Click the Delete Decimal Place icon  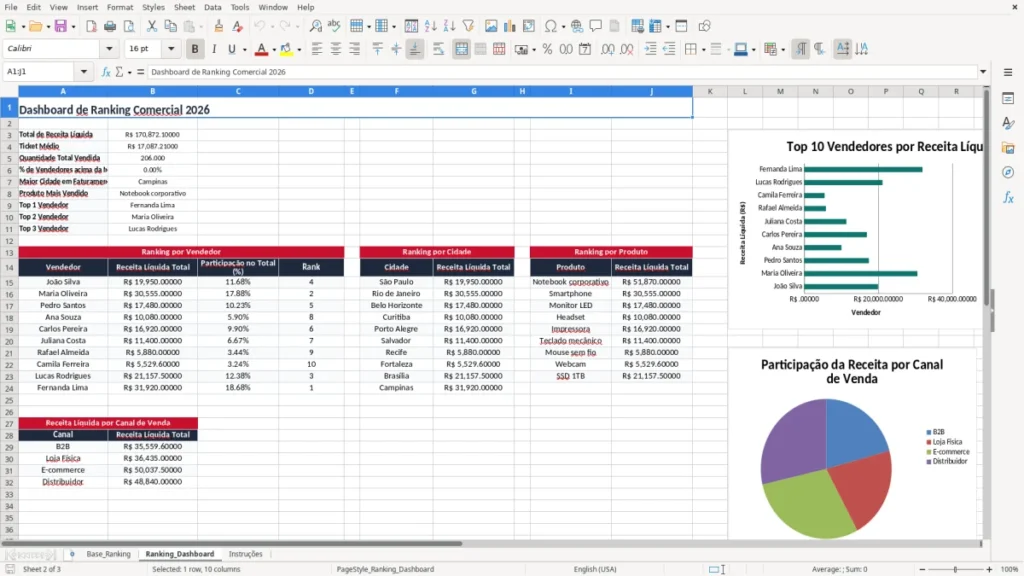[x=626, y=49]
